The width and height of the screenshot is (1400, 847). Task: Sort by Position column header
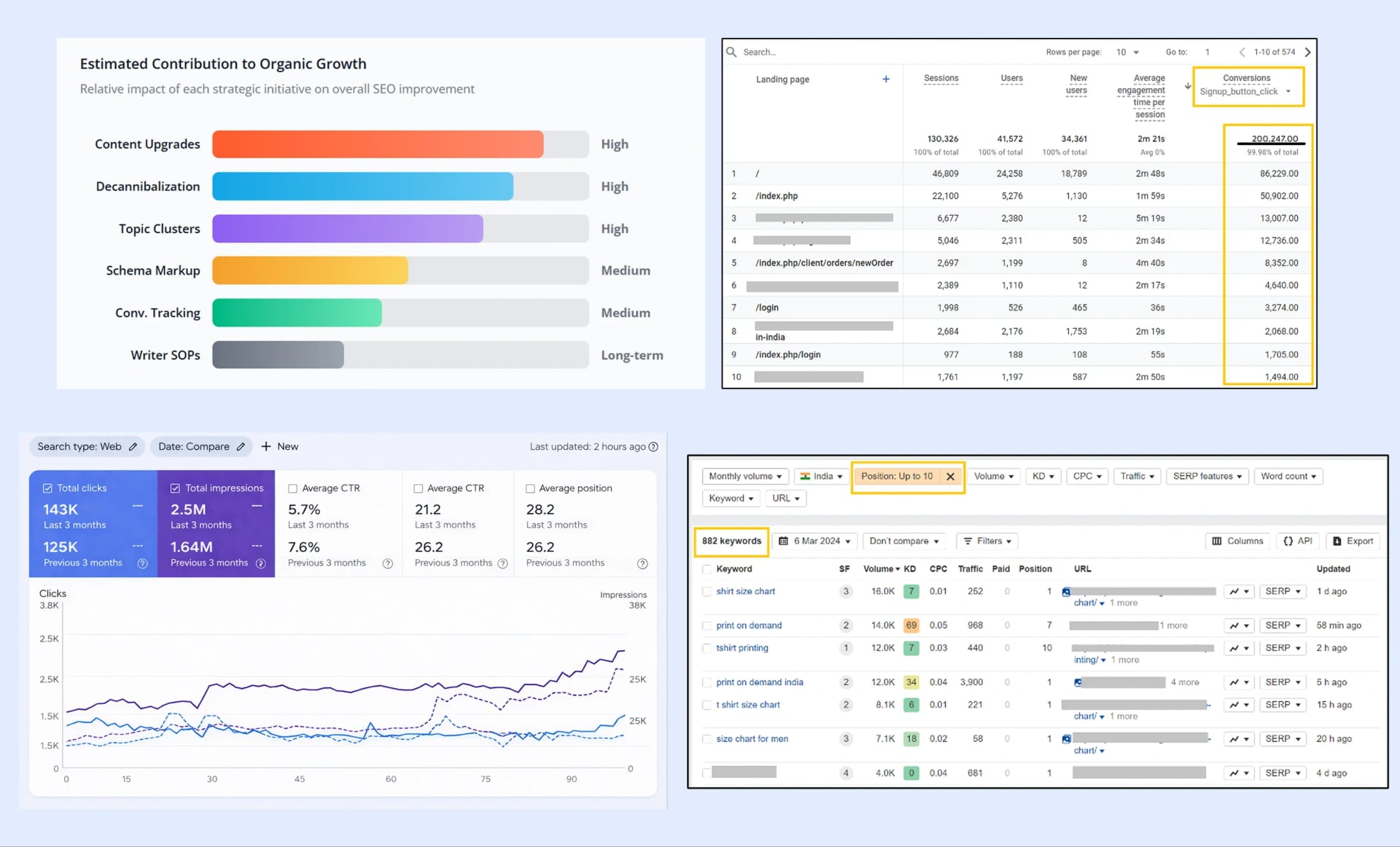click(x=1035, y=569)
